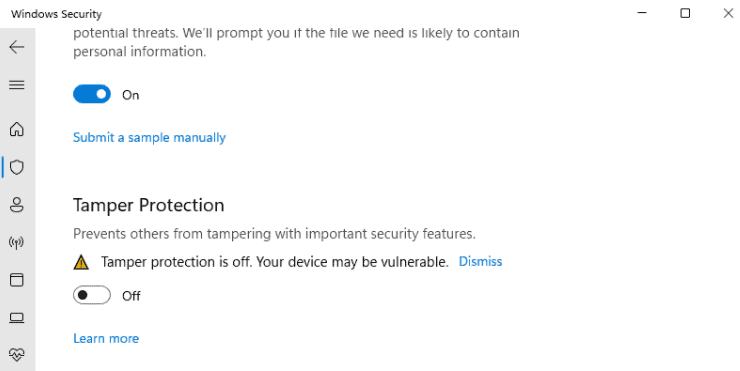This screenshot has height=371, width=740.
Task: Go back using the back arrow
Action: click(17, 47)
